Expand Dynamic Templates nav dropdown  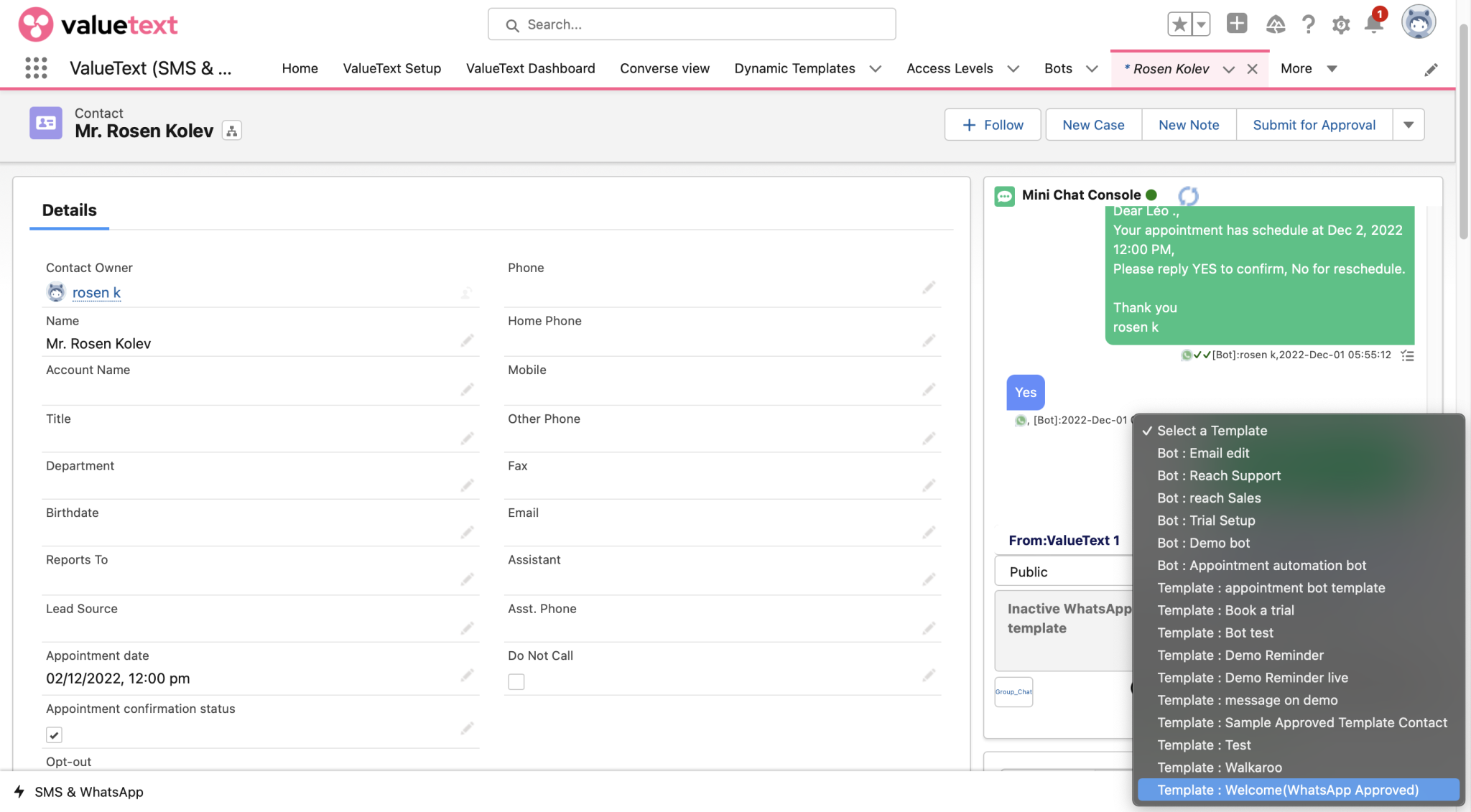pos(876,69)
